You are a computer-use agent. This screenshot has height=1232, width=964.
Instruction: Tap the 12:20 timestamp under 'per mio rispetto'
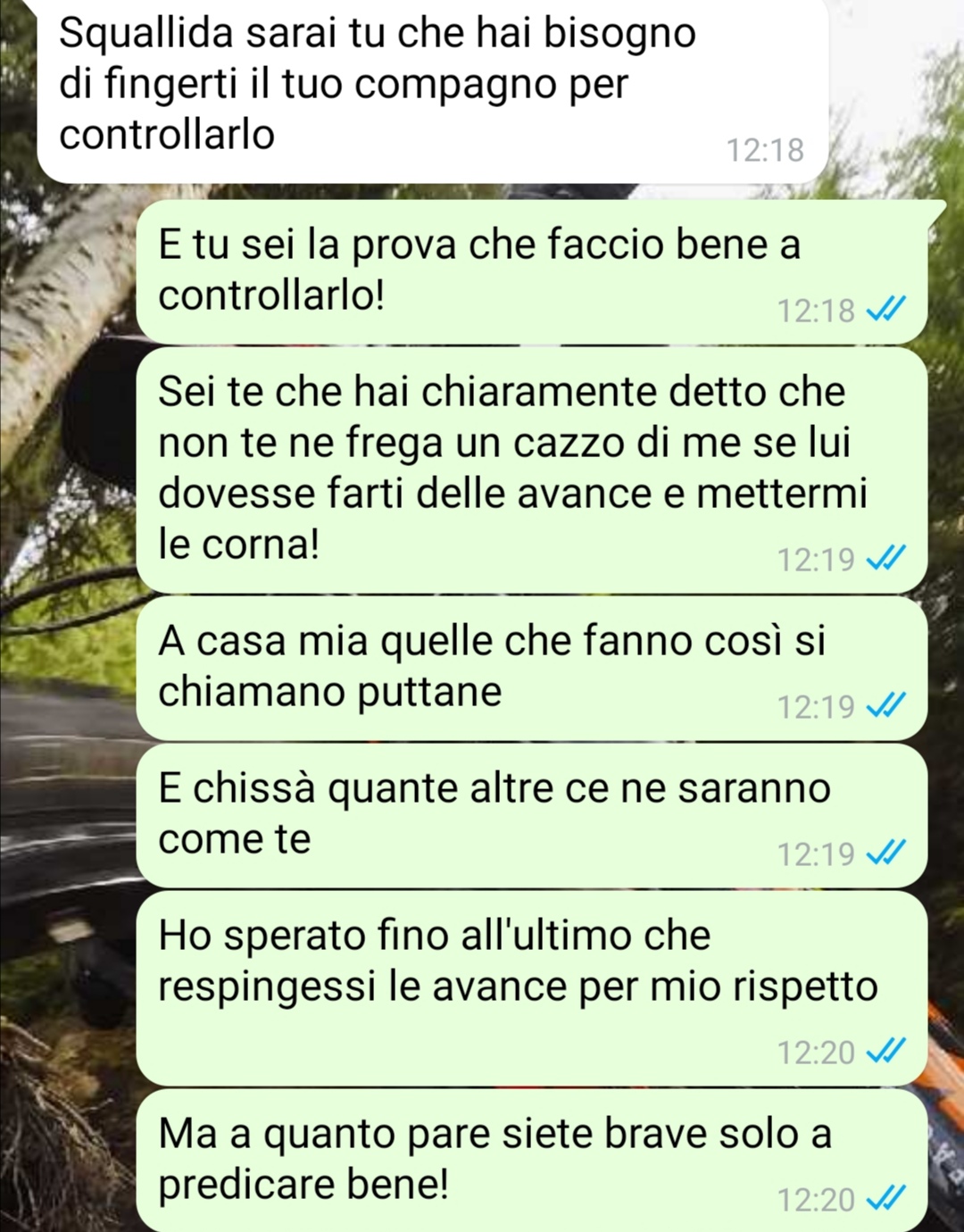816,1053
